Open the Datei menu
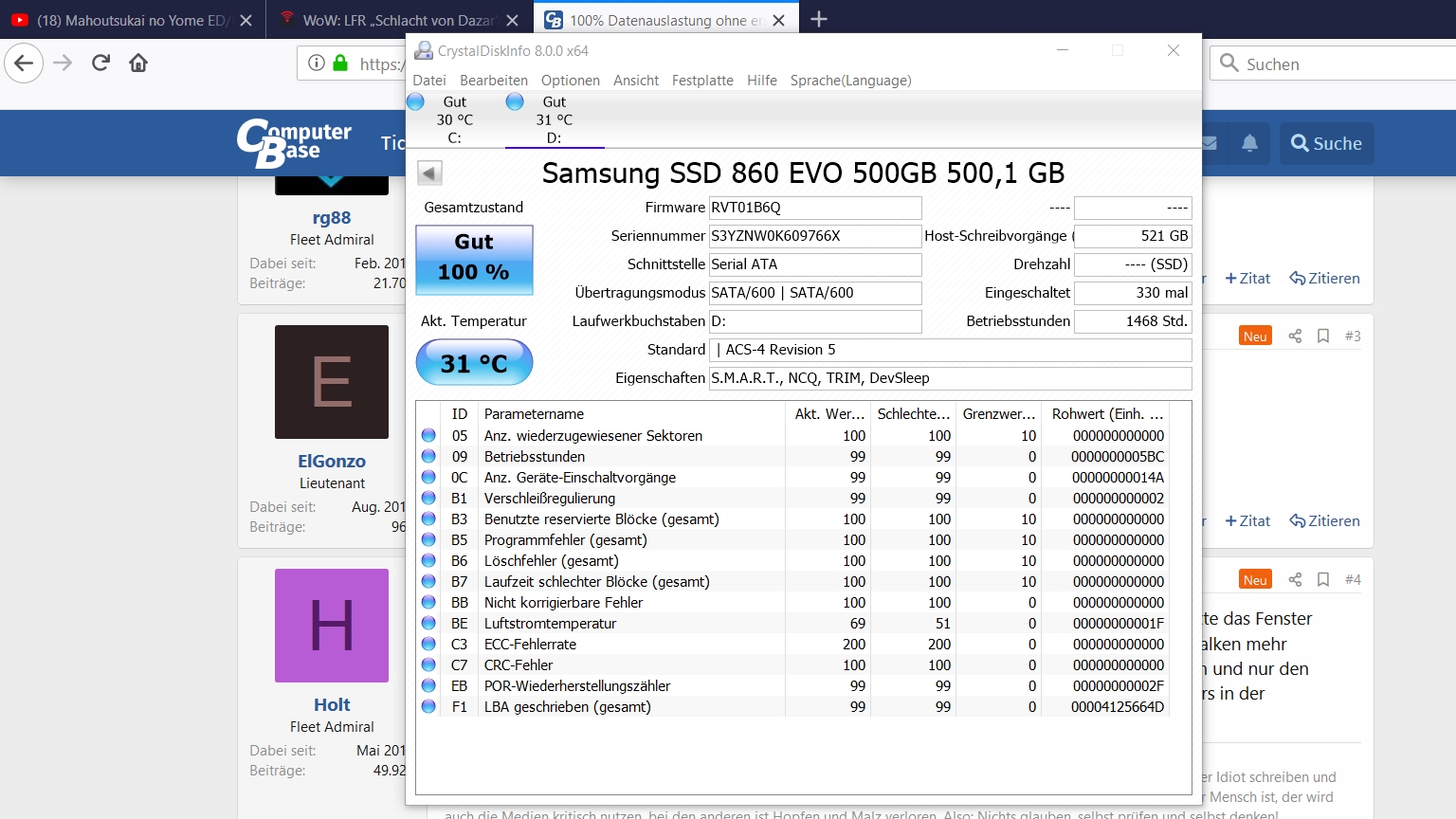Screen dimensions: 1456x819 429,81
